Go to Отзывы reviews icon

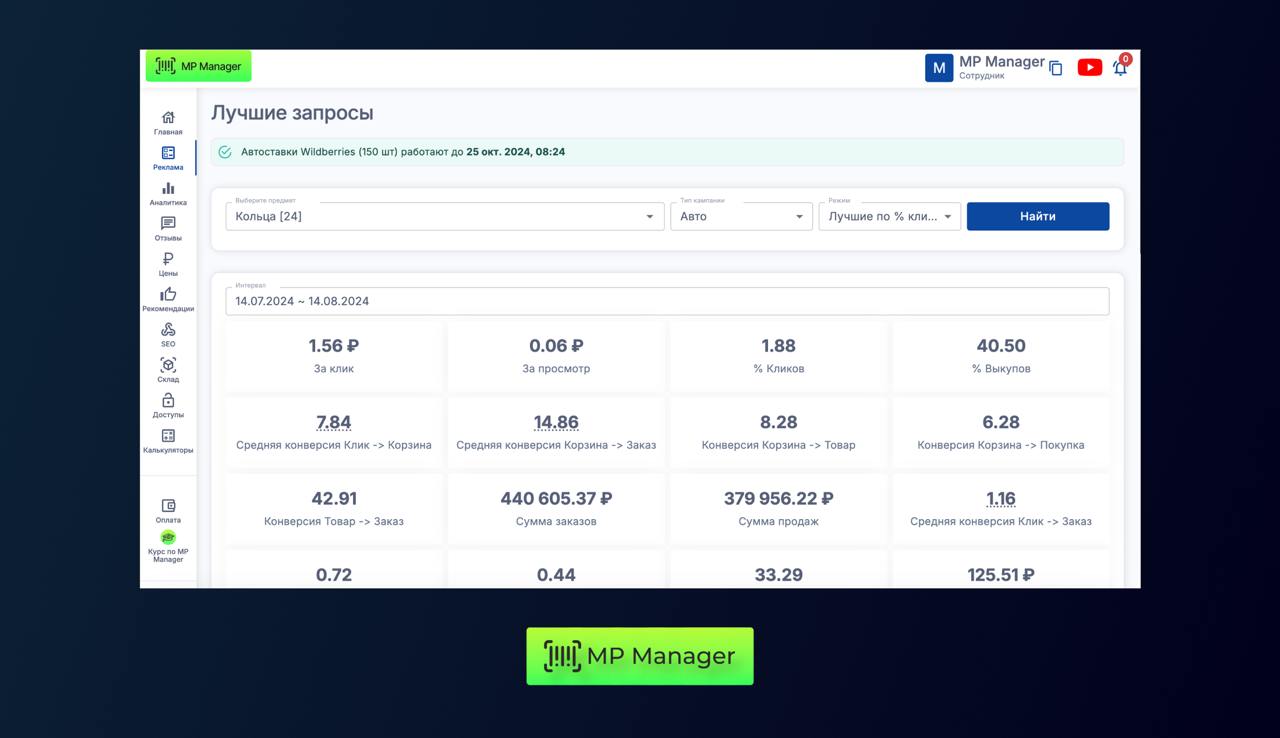[x=168, y=224]
